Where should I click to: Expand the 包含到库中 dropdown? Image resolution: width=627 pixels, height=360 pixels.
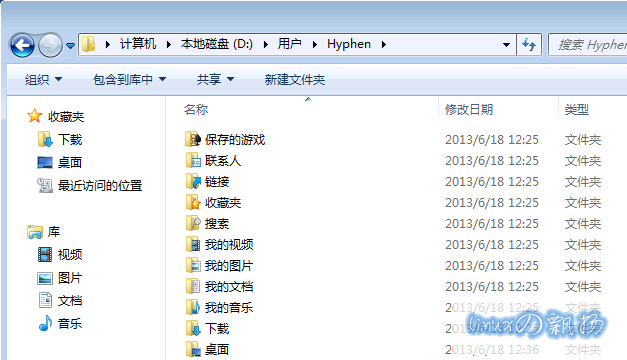coord(129,80)
